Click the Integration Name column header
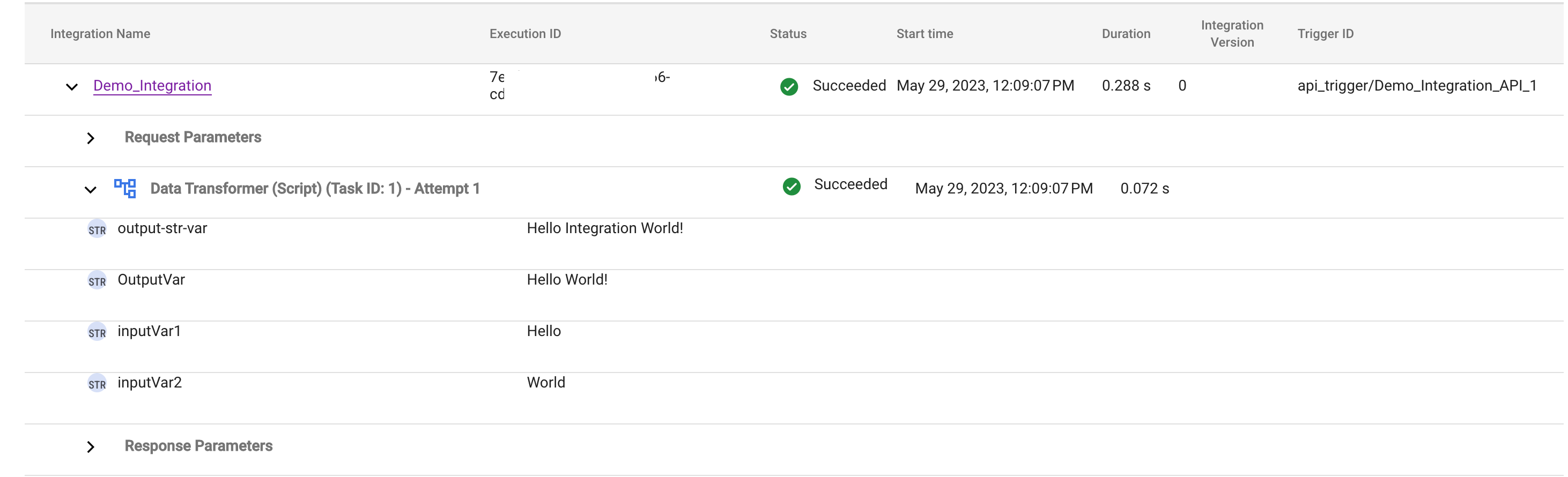Viewport: 1568px width, 477px height. click(100, 34)
